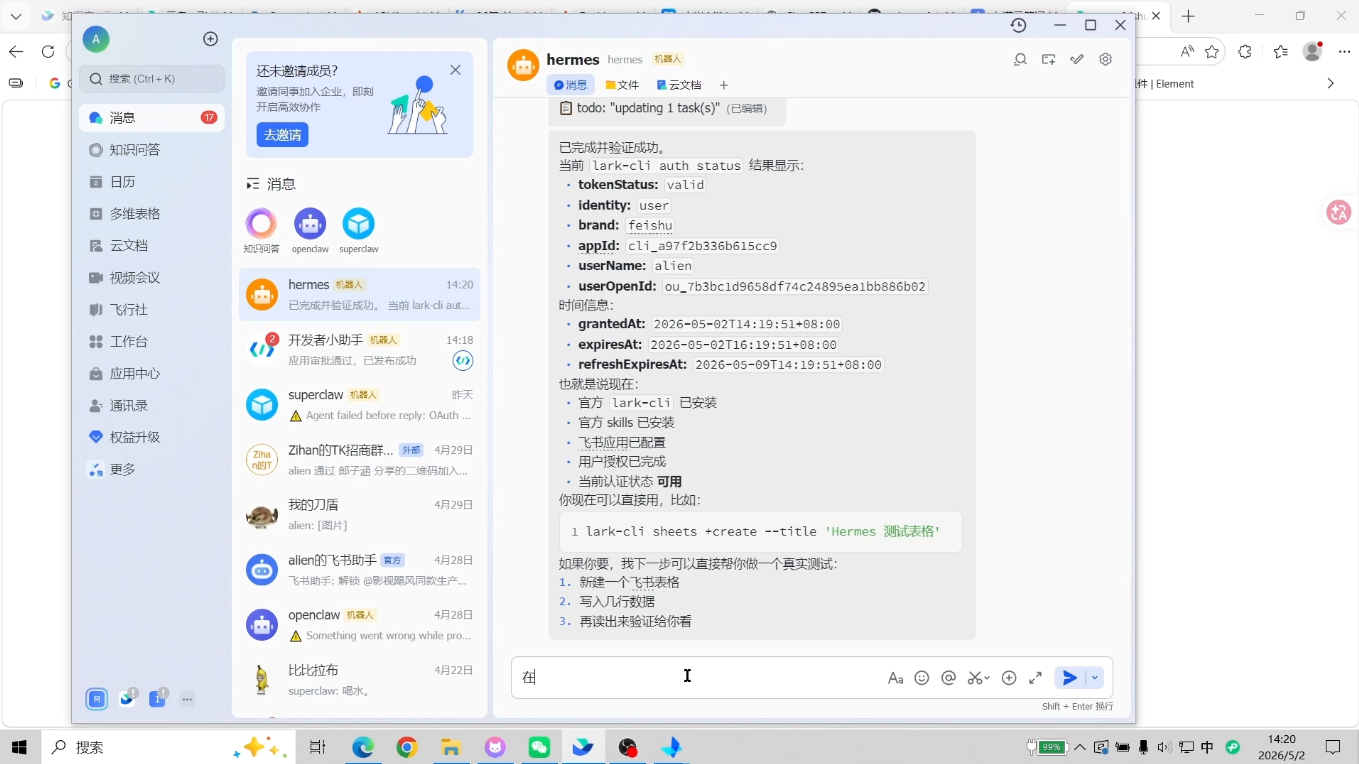1359x764 pixels.
Task: Add a new tab with the plus
Action: (724, 86)
